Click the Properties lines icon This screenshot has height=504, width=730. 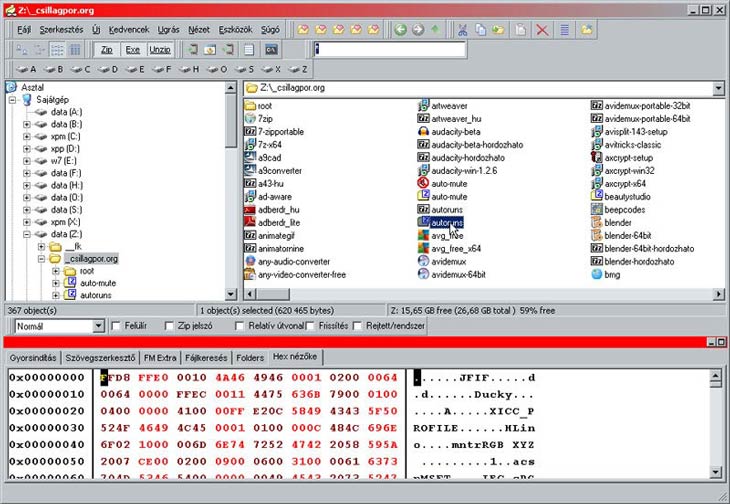pyautogui.click(x=564, y=30)
